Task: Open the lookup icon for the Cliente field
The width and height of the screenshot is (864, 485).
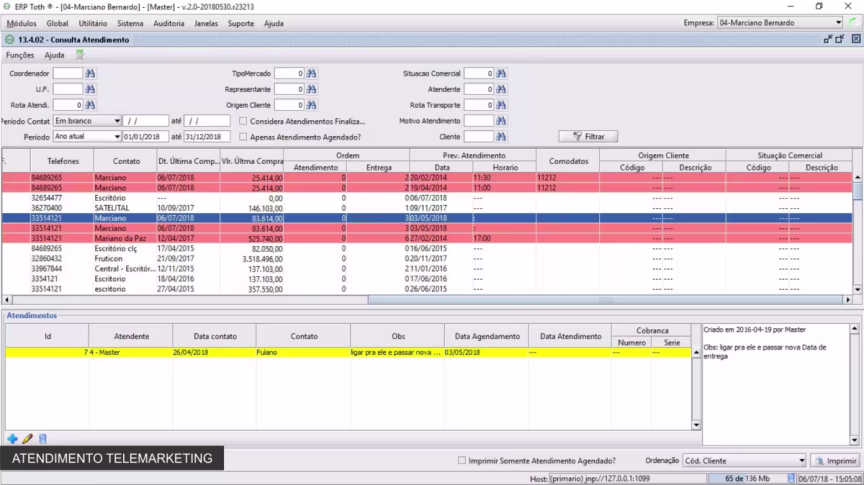Action: (501, 137)
